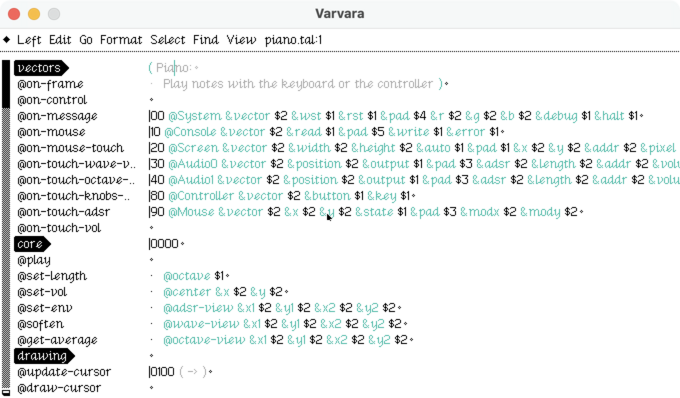The image size is (680, 398).
Task: Select @on-touch-vol in the sidebar
Action: click(59, 228)
